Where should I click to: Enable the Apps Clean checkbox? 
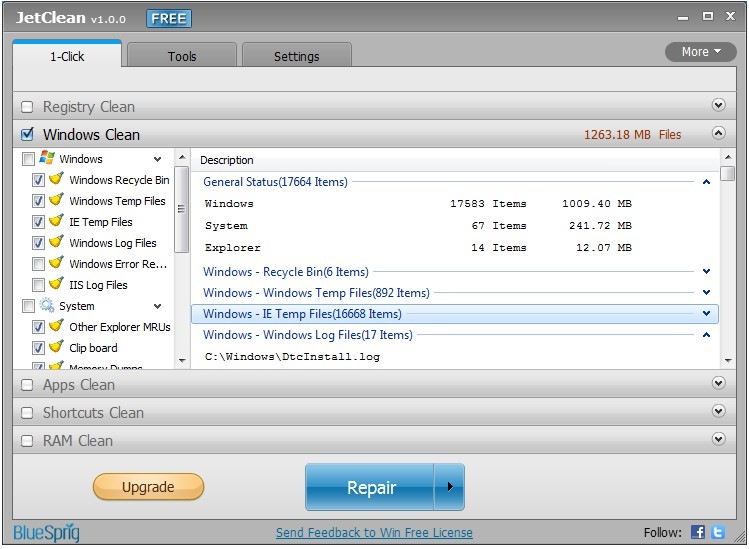(27, 385)
